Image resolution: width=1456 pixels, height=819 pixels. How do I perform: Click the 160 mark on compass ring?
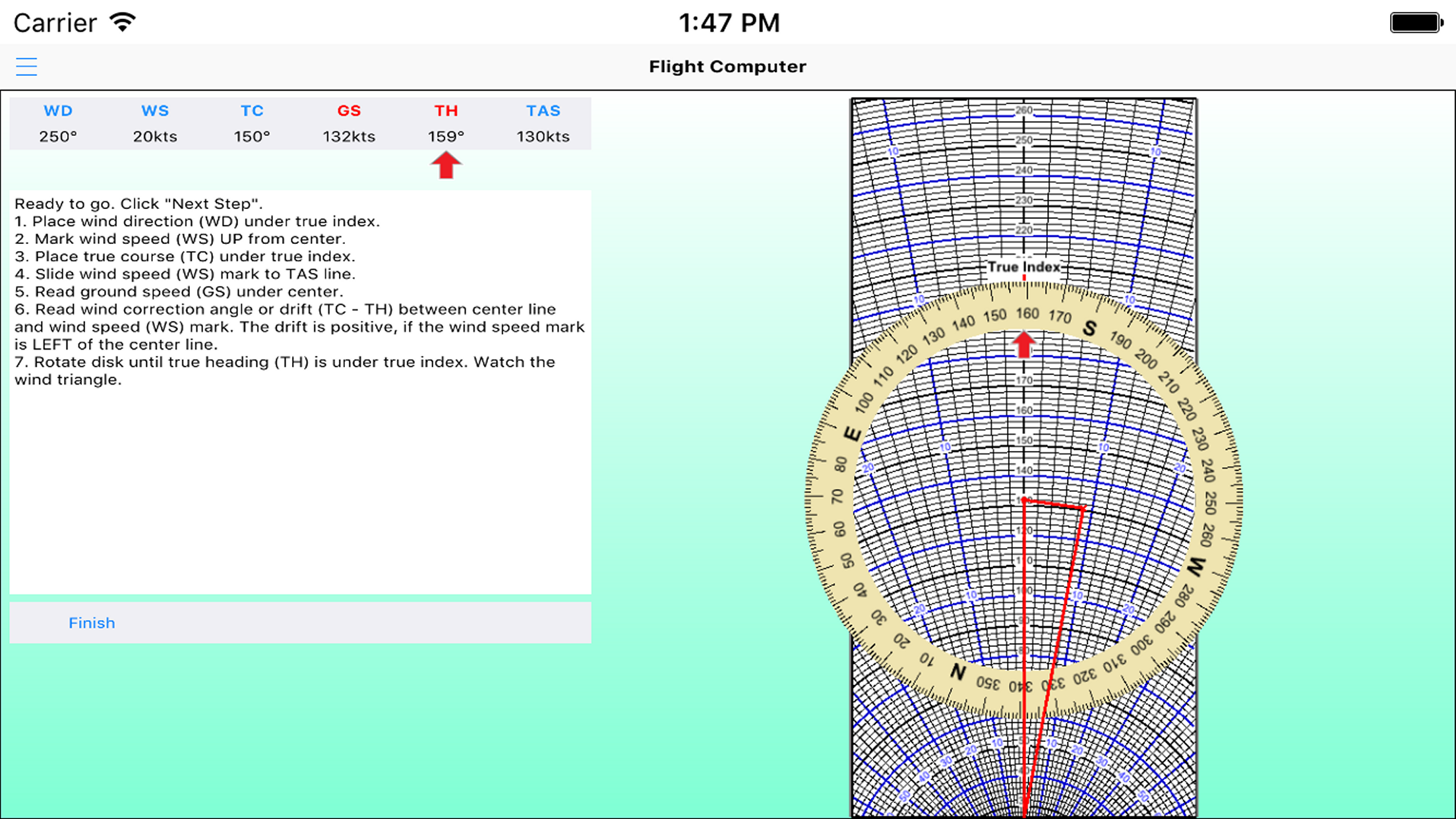click(1027, 313)
